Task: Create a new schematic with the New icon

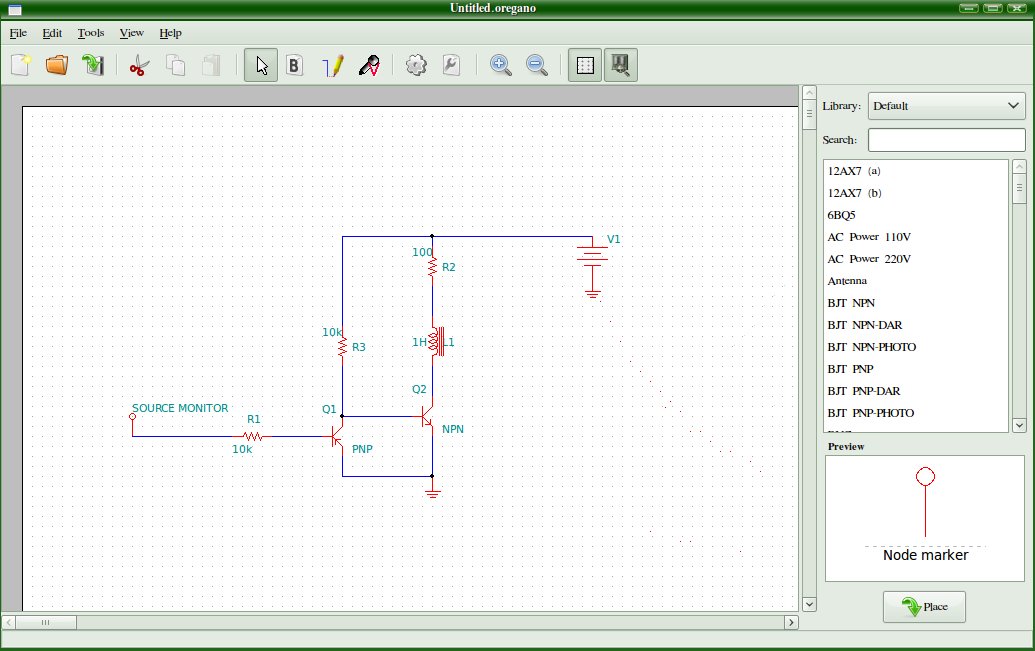Action: pos(21,66)
